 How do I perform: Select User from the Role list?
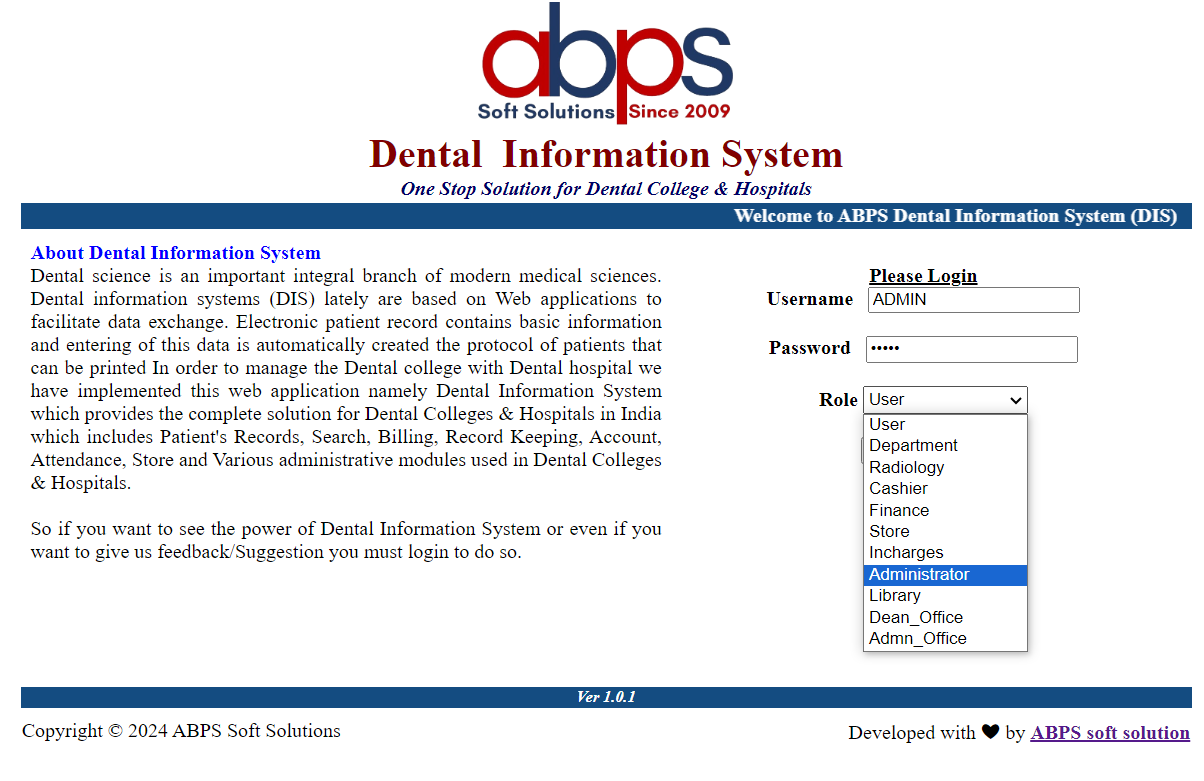point(945,425)
